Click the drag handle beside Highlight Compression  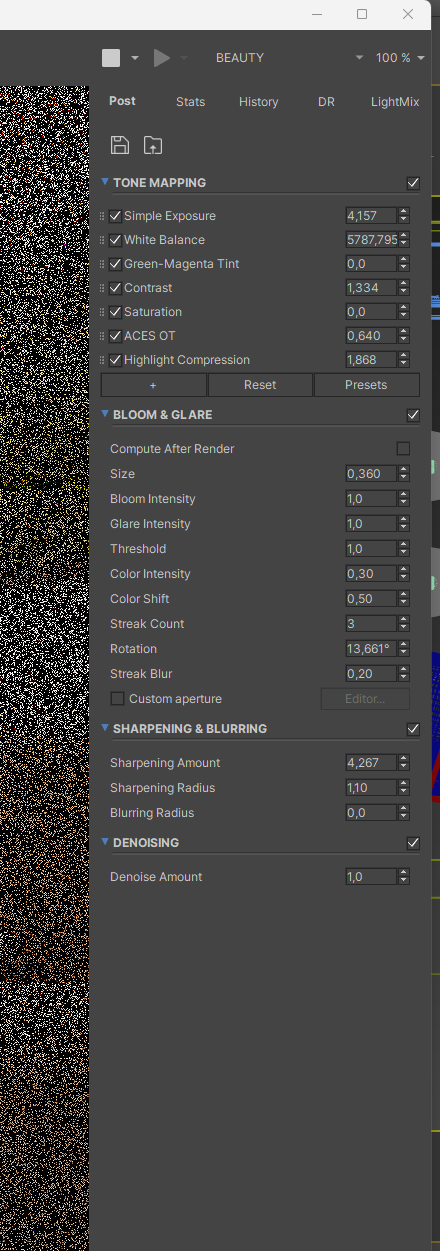coord(103,360)
